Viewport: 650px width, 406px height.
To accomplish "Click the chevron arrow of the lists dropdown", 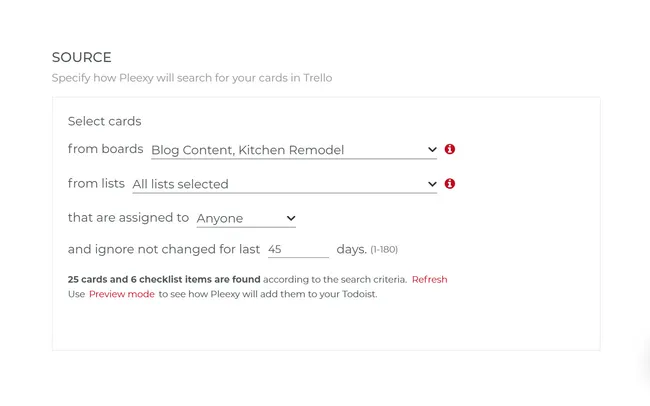I will (432, 184).
